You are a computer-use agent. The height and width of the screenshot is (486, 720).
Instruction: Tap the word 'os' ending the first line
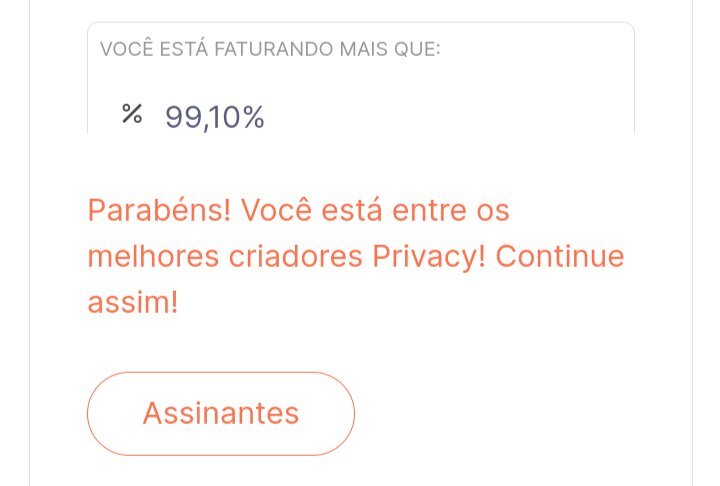tap(494, 211)
